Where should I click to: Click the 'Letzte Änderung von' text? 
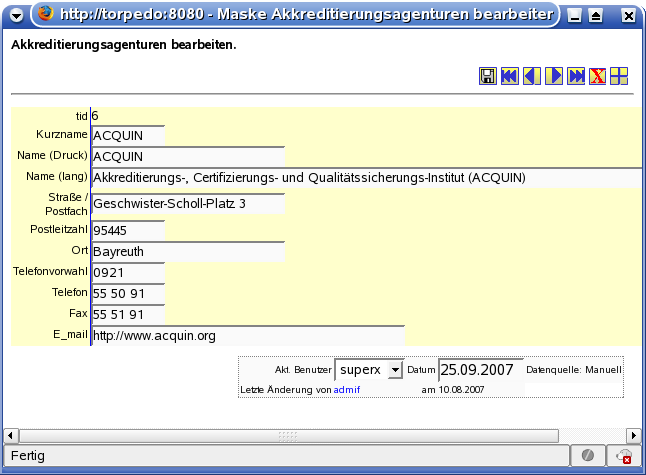[x=286, y=390]
